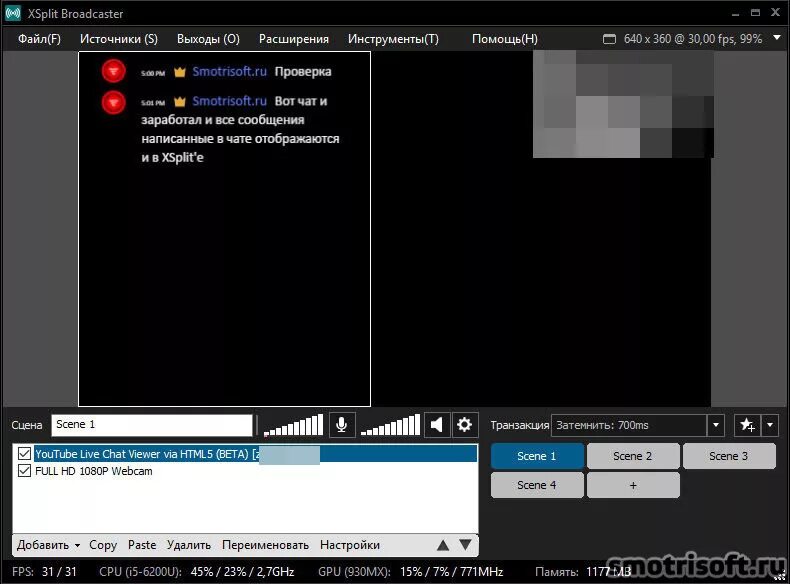The image size is (790, 584).
Task: Click Память memory status entry
Action: coord(583,572)
